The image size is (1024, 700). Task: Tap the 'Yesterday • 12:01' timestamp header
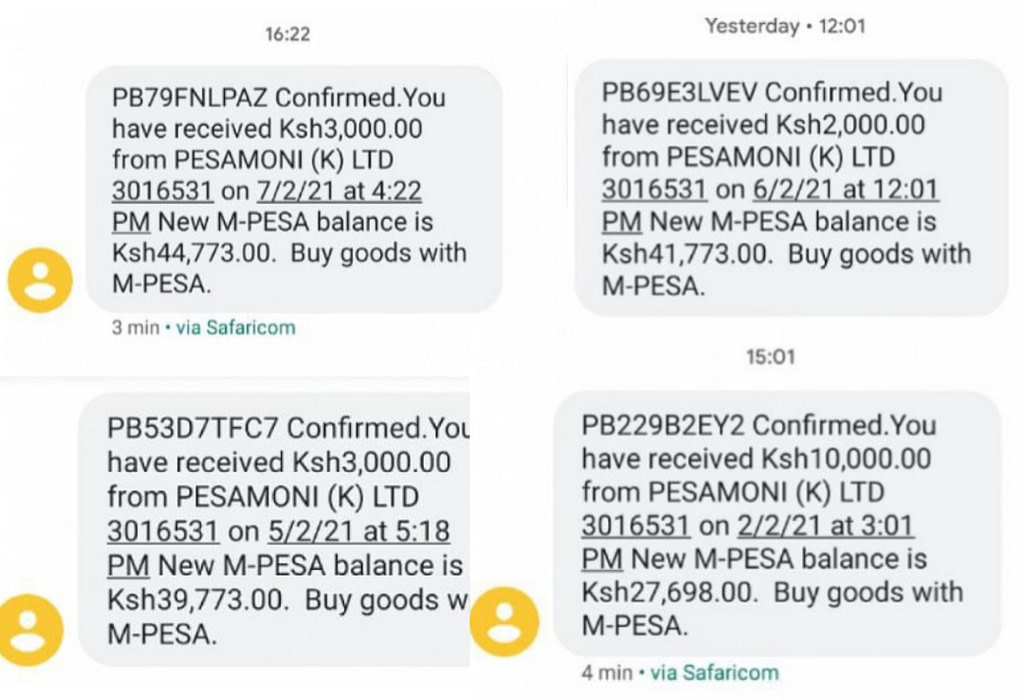[785, 26]
